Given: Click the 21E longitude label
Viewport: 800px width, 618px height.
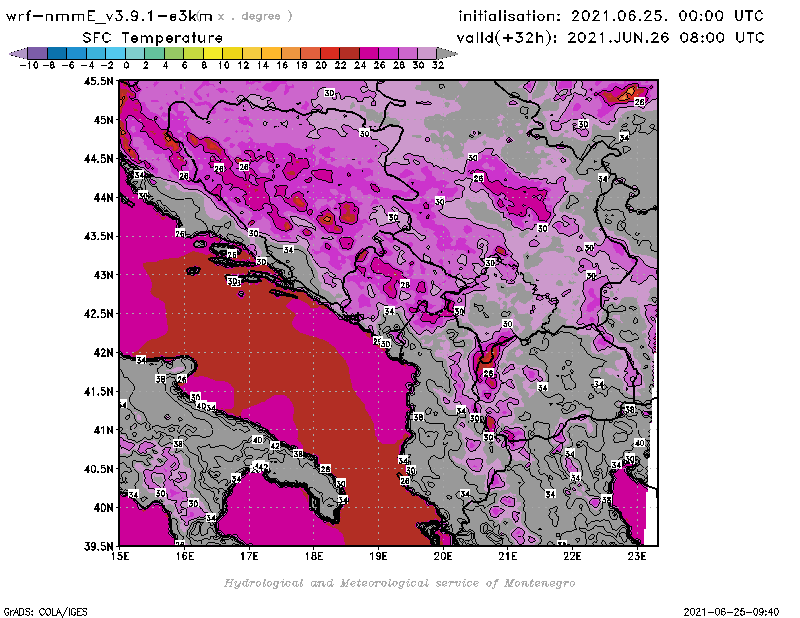Looking at the screenshot, I should (508, 556).
